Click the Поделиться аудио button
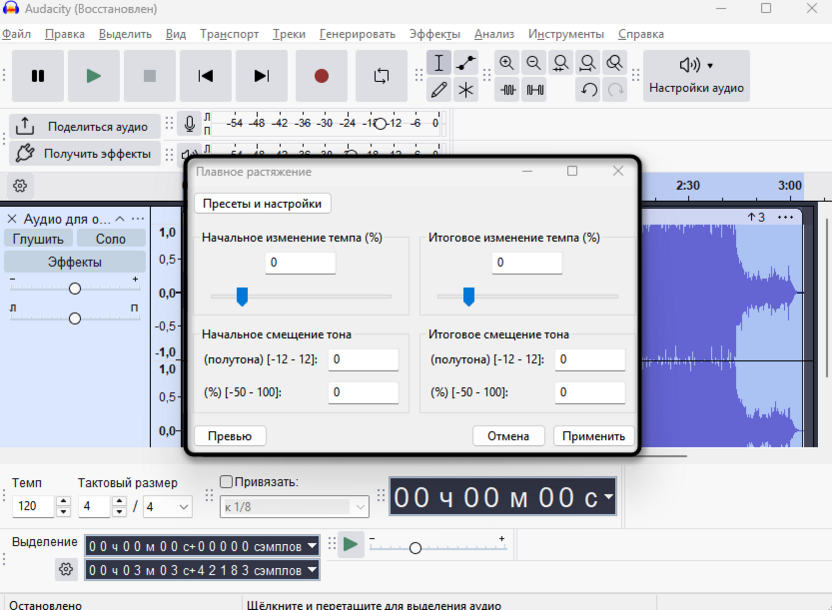The image size is (832, 610). (85, 127)
